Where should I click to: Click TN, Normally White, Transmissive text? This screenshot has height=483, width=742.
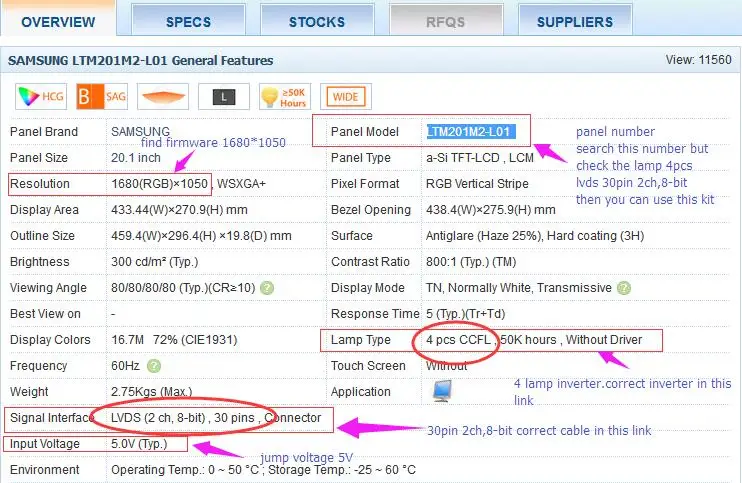[519, 288]
